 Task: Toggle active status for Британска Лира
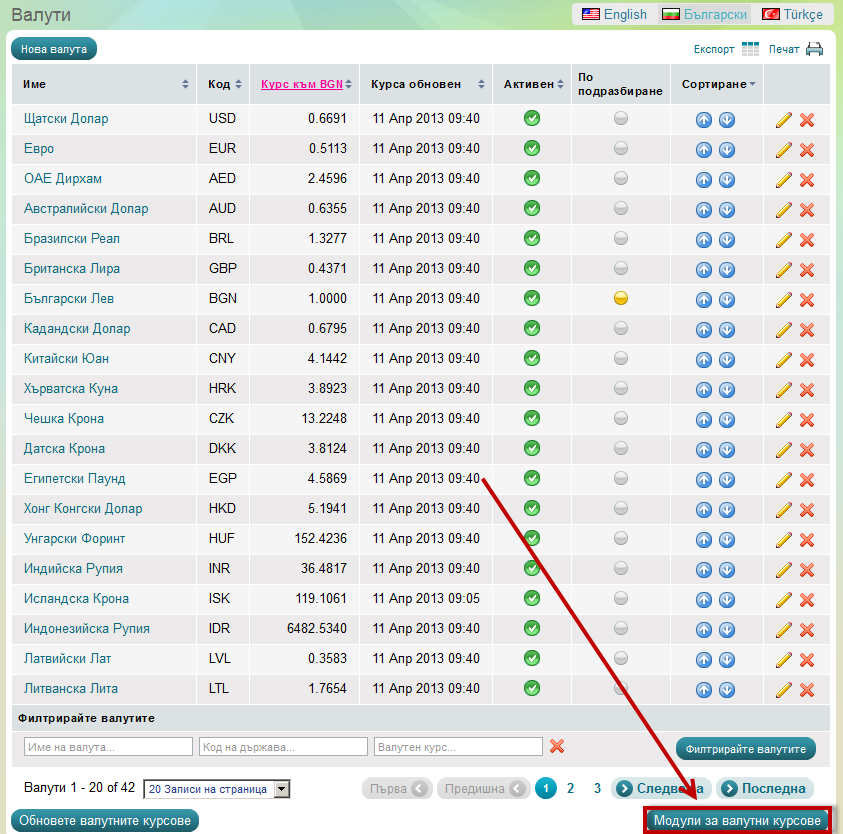(x=532, y=268)
